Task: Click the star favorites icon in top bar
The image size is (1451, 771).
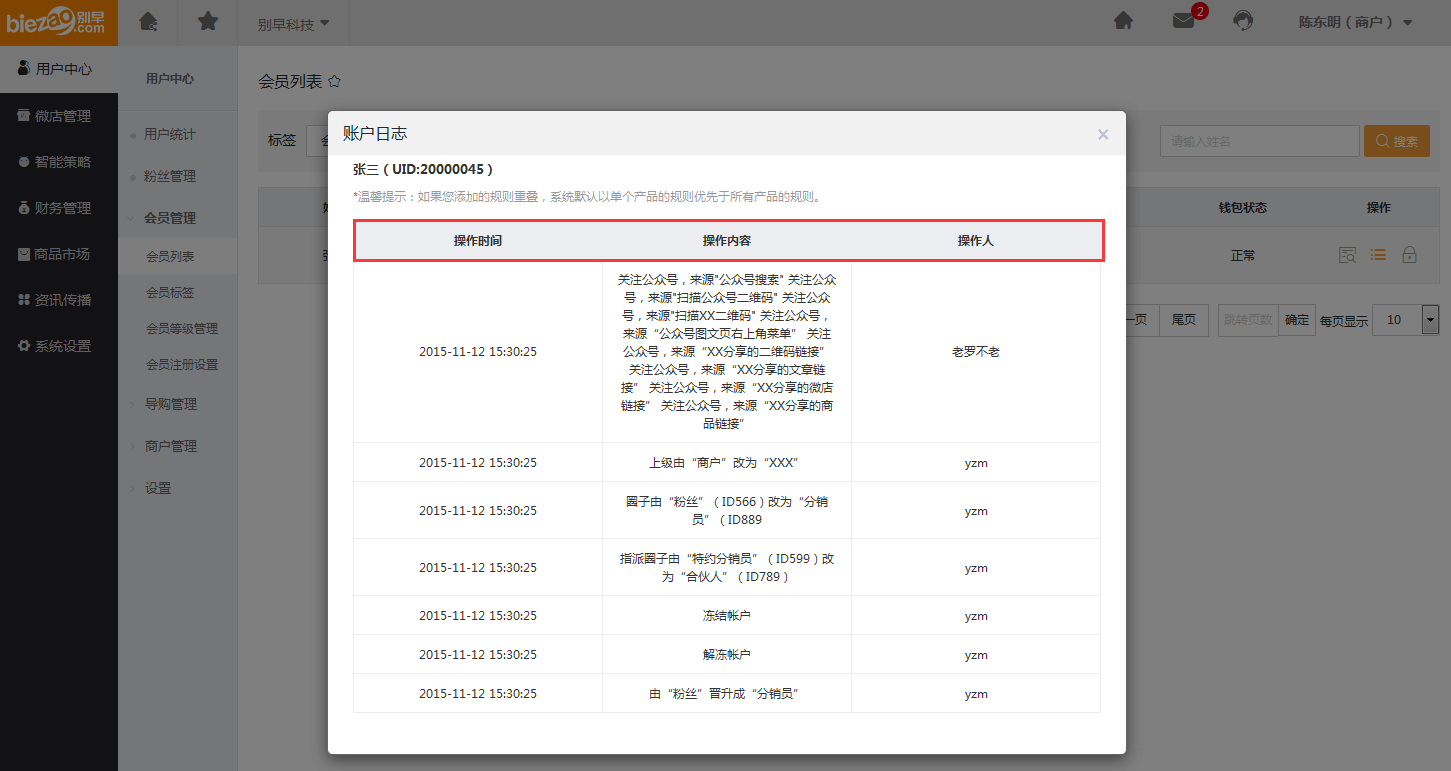Action: tap(208, 21)
